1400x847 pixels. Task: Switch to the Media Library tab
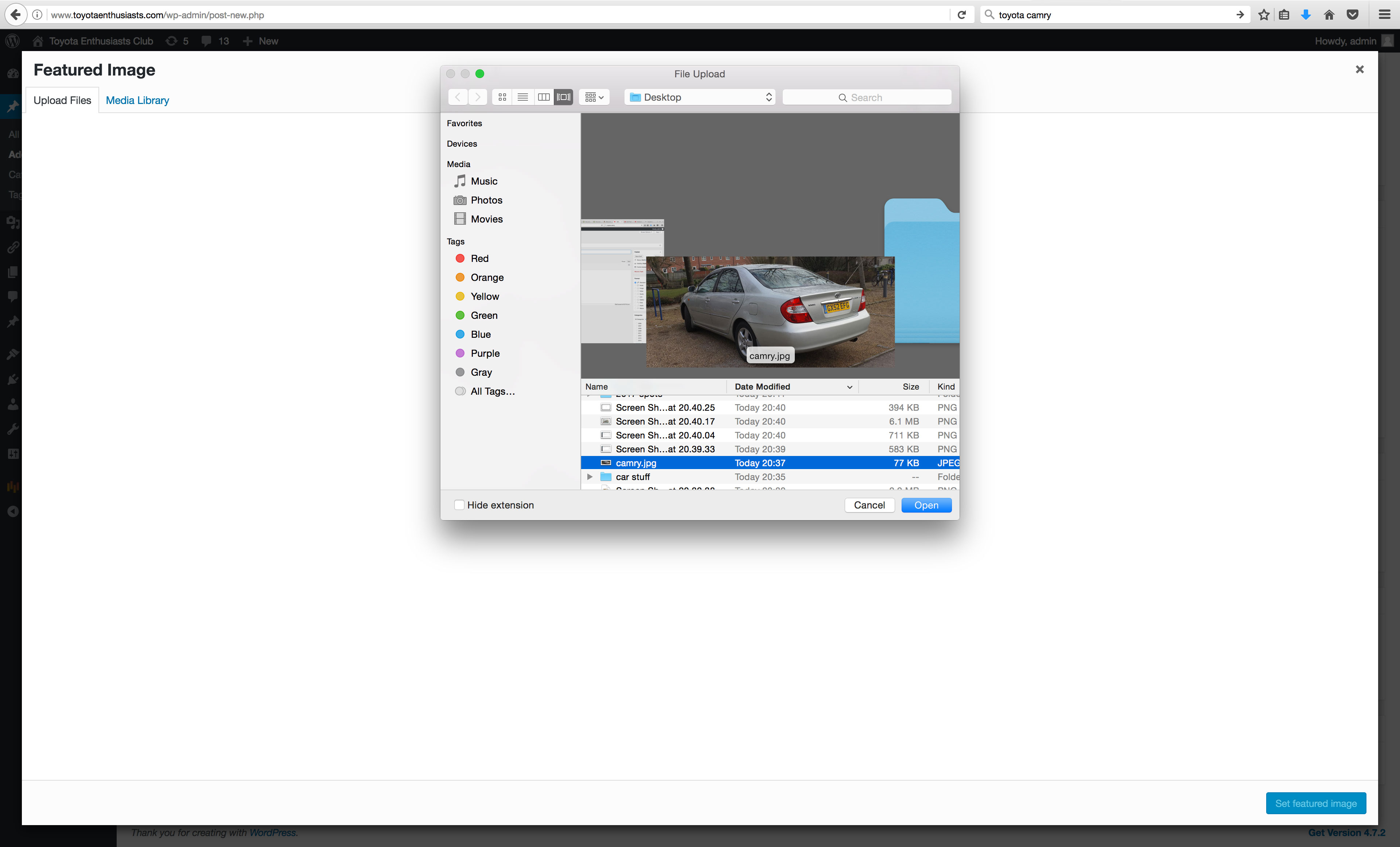click(137, 100)
